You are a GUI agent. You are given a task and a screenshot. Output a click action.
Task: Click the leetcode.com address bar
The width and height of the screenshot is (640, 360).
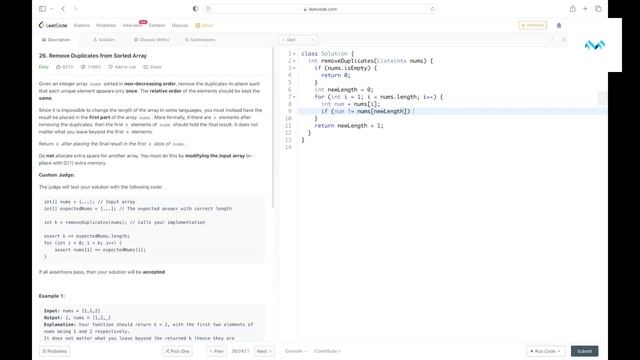pyautogui.click(x=320, y=9)
